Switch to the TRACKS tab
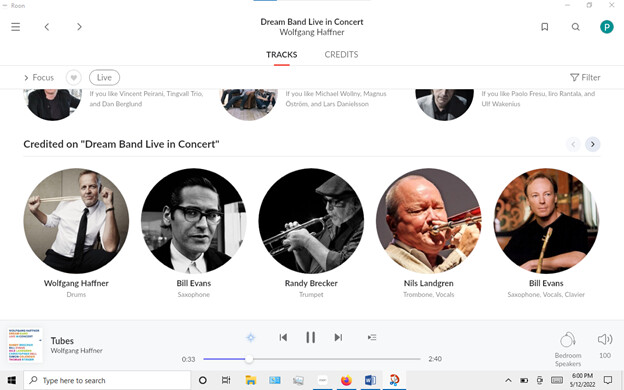The width and height of the screenshot is (624, 390). (282, 55)
